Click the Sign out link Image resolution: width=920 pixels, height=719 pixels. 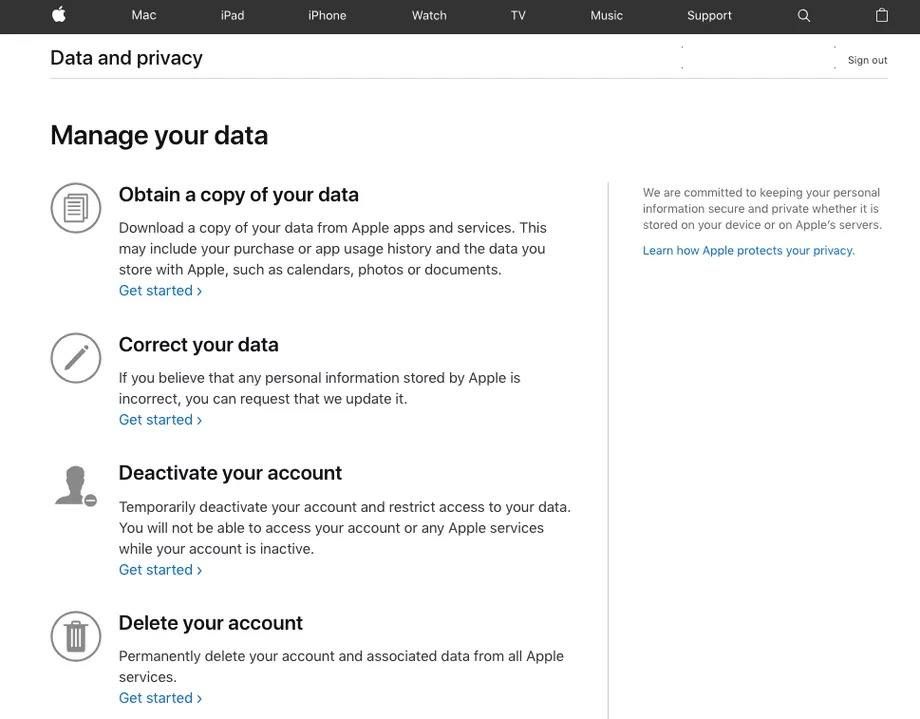[x=867, y=60]
